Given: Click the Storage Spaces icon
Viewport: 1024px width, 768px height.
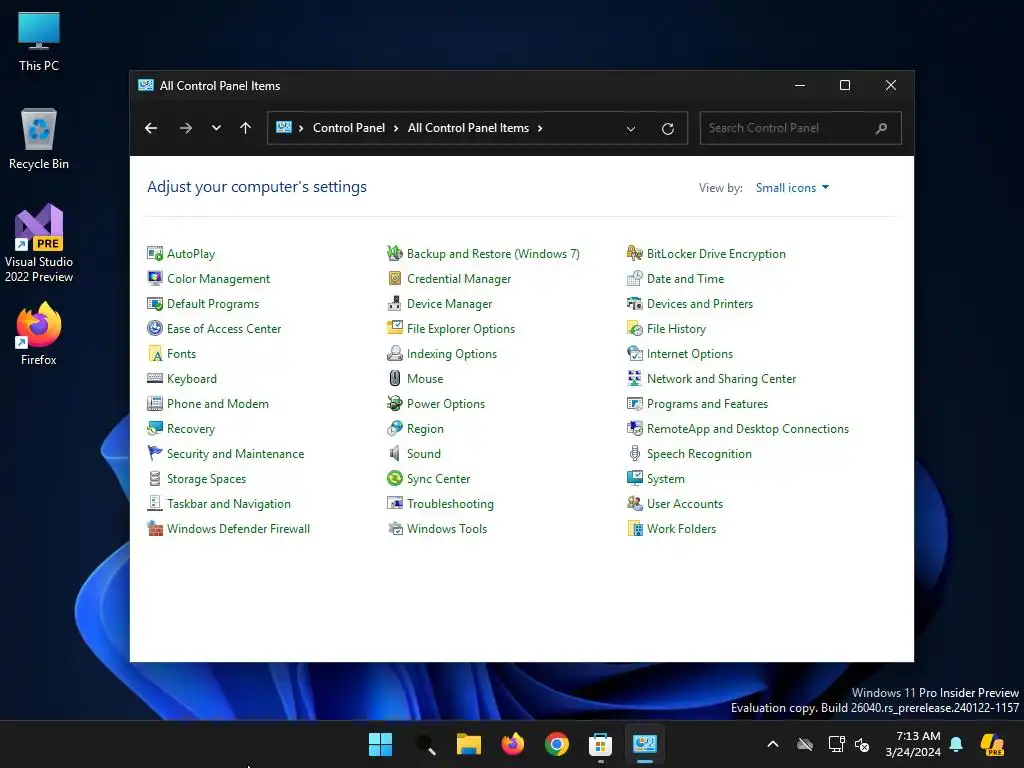Looking at the screenshot, I should tap(155, 479).
